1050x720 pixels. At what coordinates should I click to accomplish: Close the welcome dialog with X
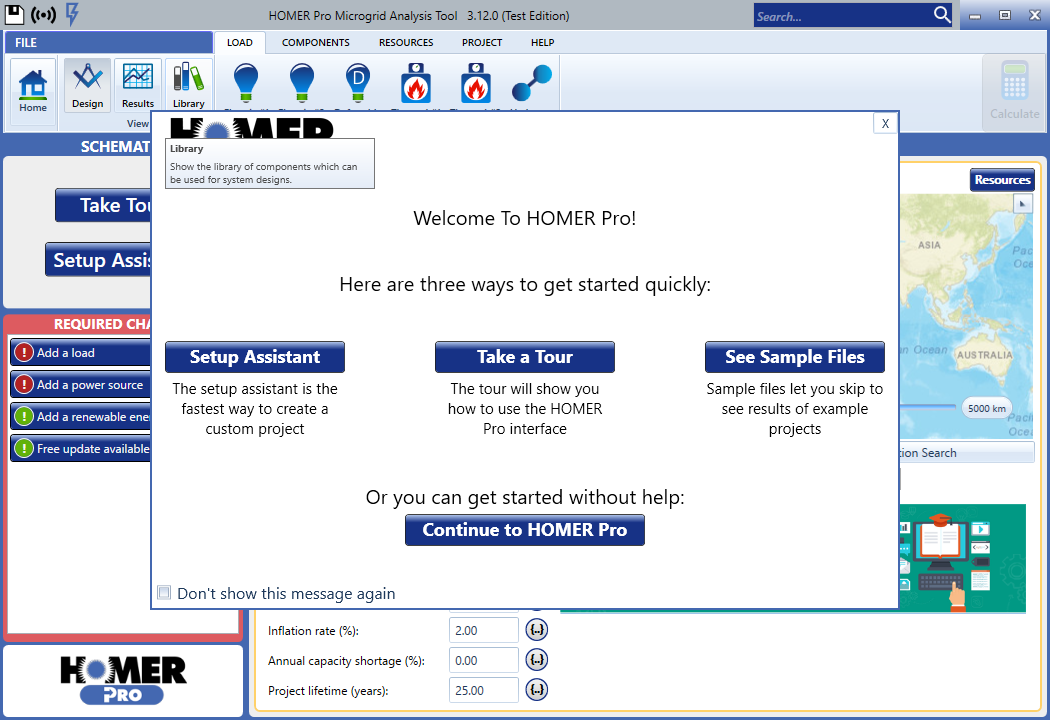point(884,123)
